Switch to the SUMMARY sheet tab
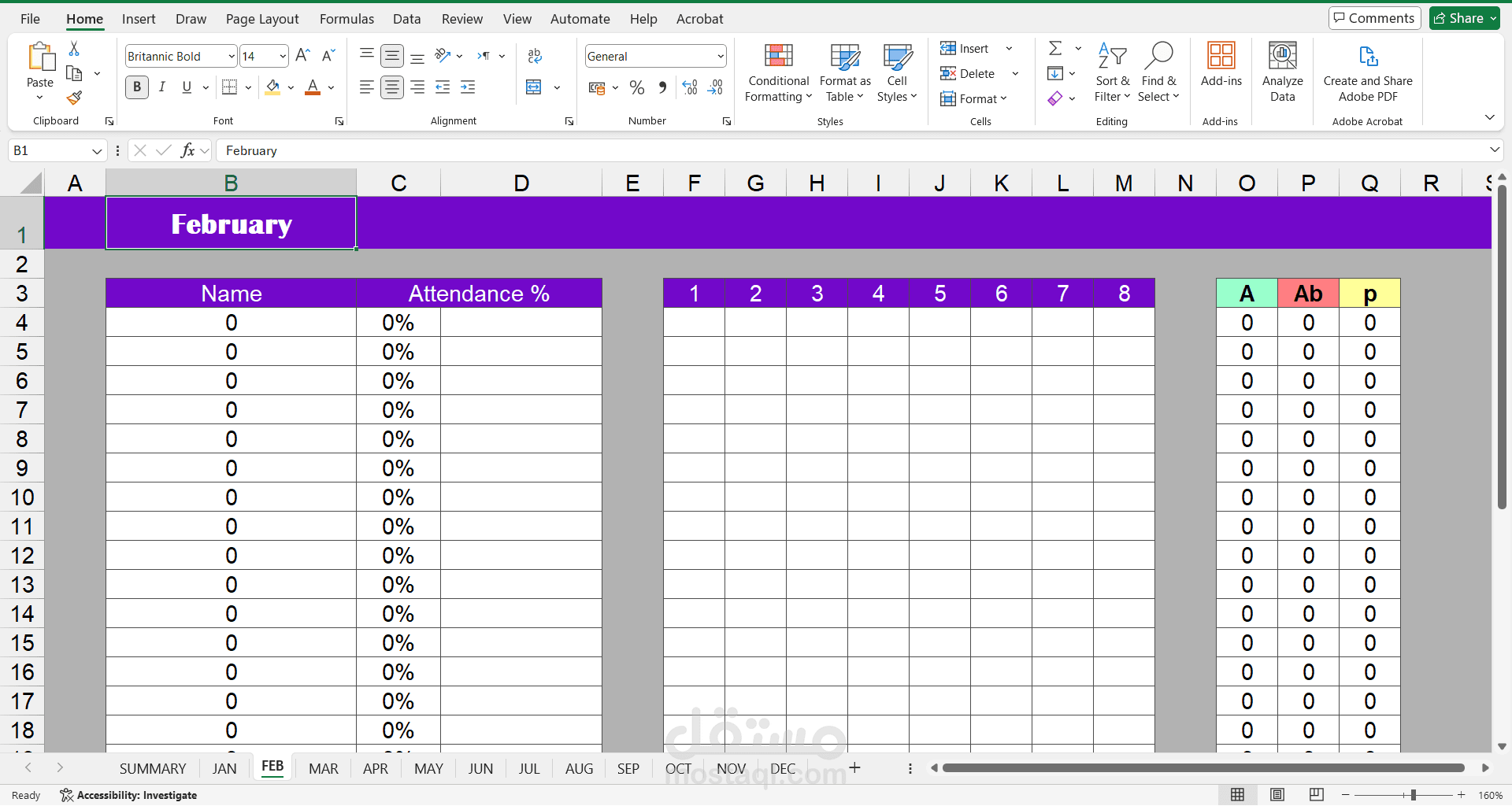 (x=153, y=768)
